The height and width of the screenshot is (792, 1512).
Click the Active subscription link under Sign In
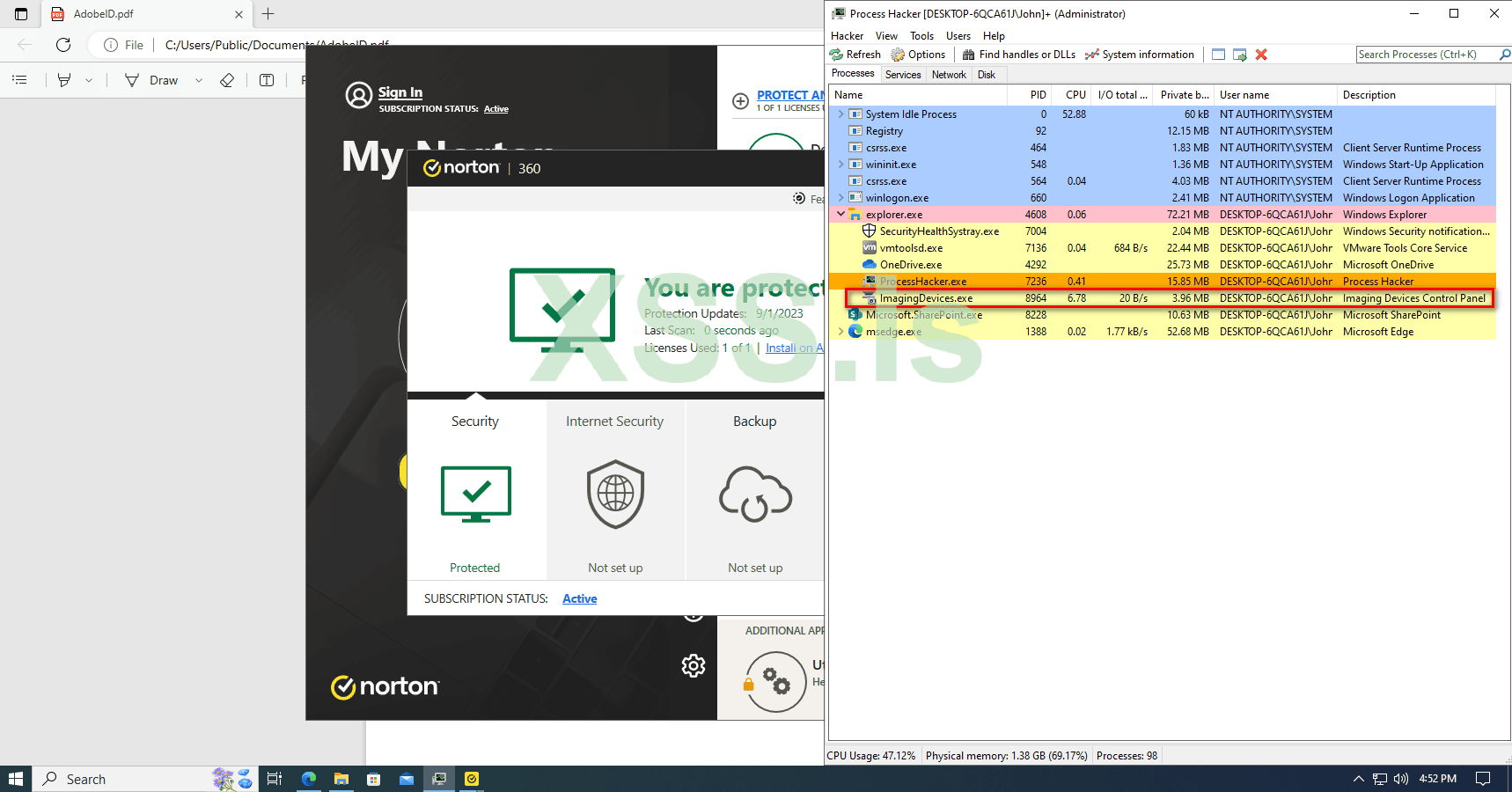[x=496, y=109]
